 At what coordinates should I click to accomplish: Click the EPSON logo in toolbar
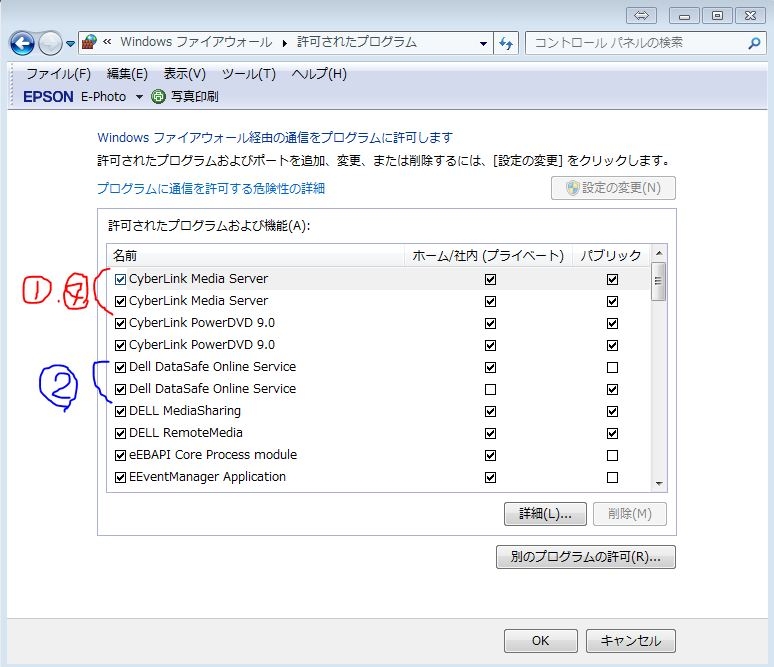click(48, 97)
